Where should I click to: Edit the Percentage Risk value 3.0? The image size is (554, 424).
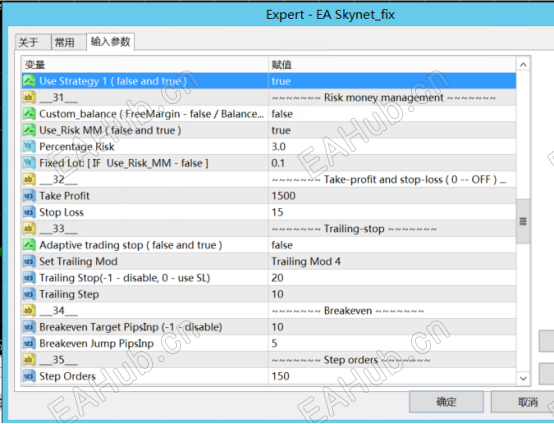(x=392, y=147)
